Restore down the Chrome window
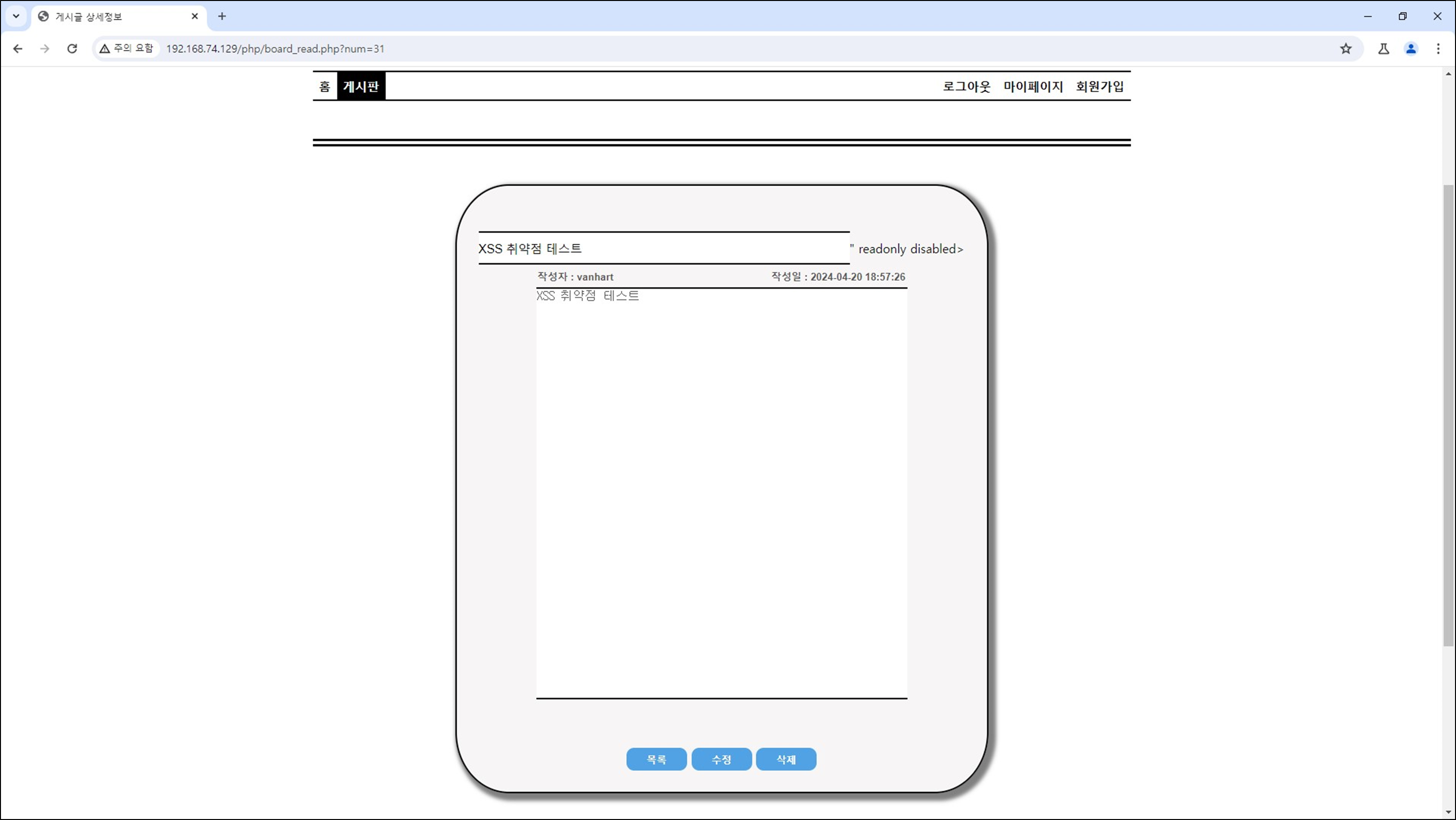Image resolution: width=1456 pixels, height=820 pixels. click(1402, 16)
